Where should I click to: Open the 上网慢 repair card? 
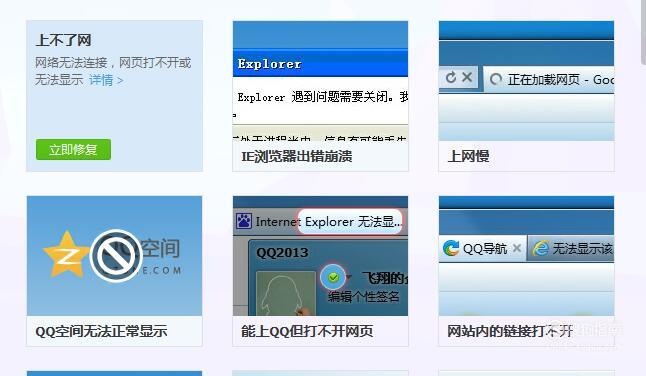pyautogui.click(x=526, y=96)
